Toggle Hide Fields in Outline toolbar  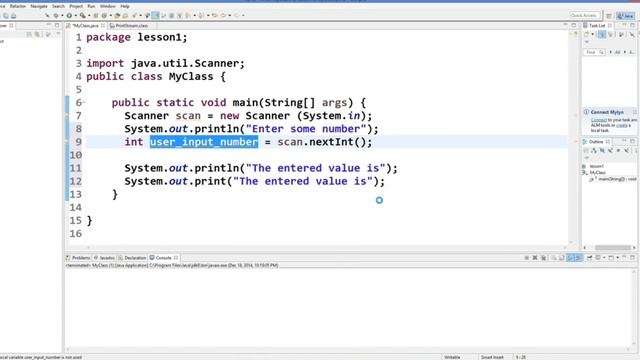tap(602, 151)
